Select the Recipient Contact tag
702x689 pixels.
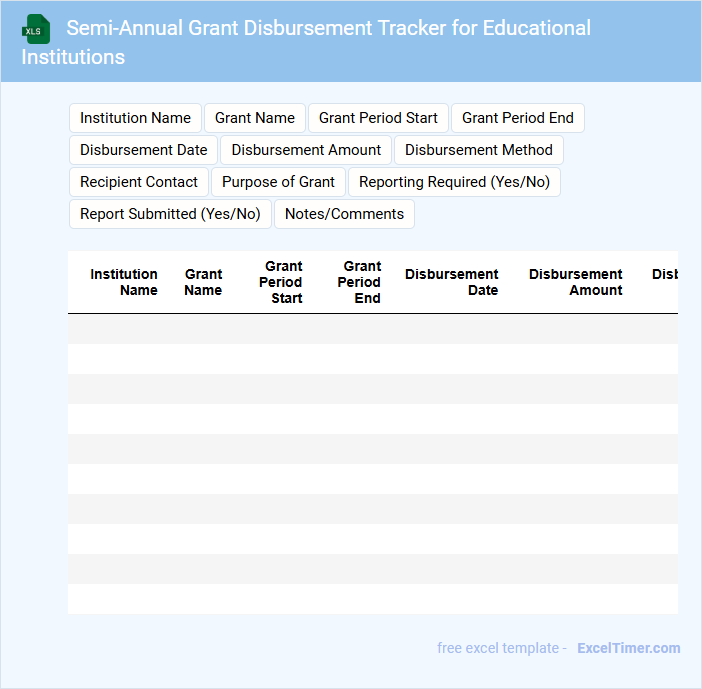pyautogui.click(x=139, y=182)
